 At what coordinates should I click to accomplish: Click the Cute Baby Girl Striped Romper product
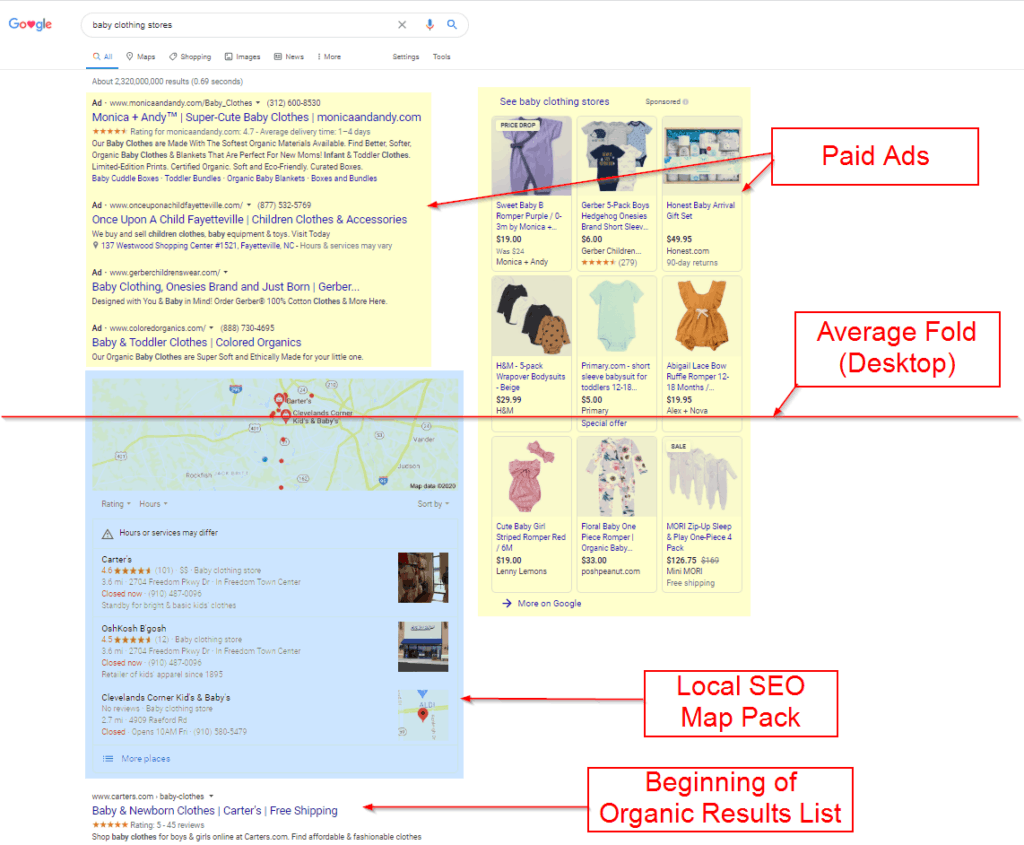[531, 514]
